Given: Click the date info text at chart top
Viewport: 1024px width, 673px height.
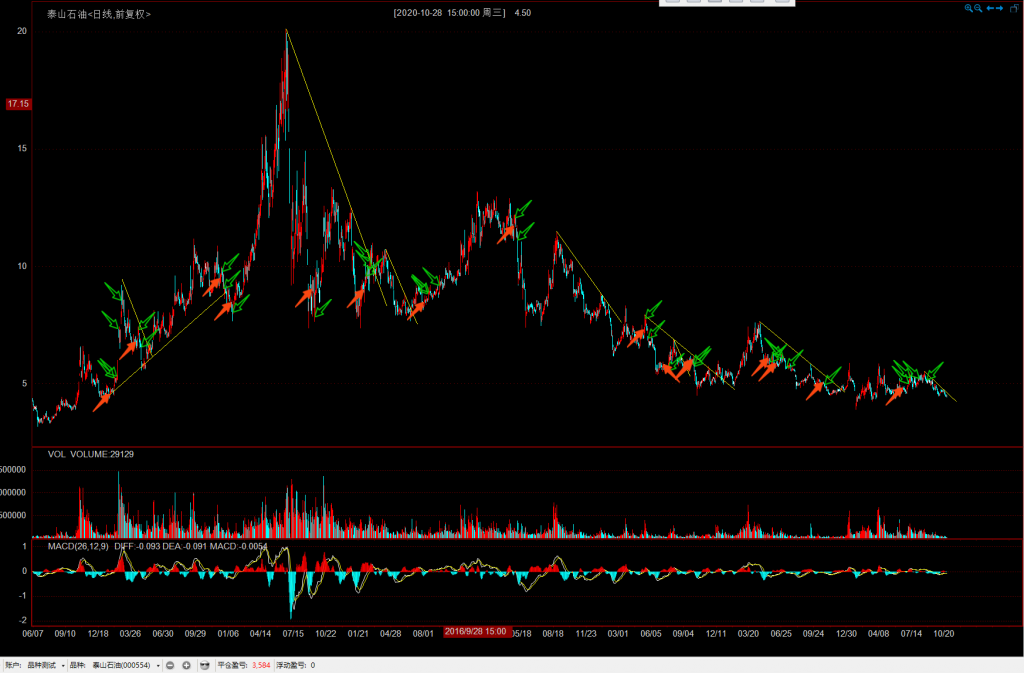Looking at the screenshot, I should [450, 13].
